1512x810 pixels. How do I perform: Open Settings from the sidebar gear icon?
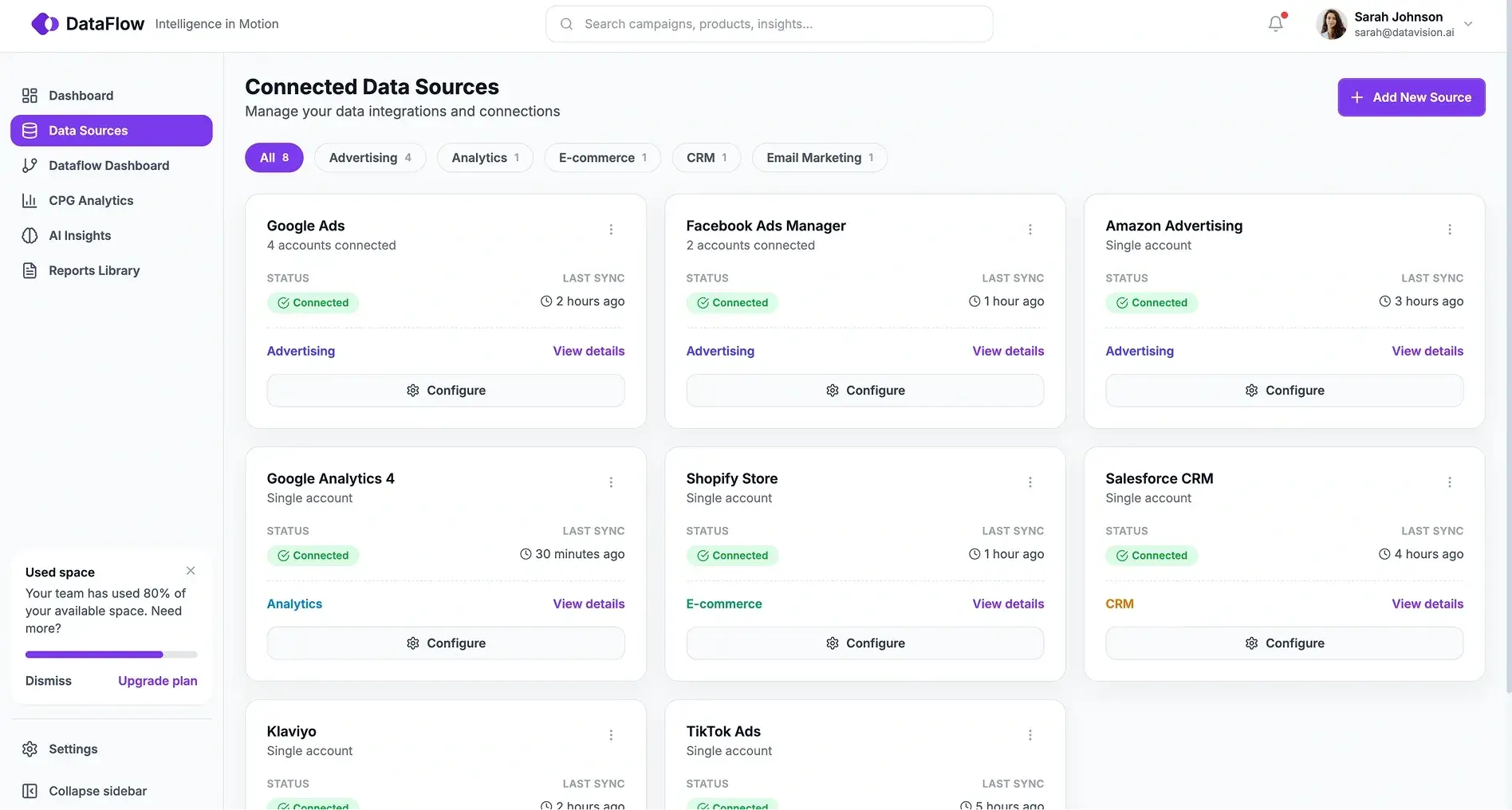tap(30, 749)
